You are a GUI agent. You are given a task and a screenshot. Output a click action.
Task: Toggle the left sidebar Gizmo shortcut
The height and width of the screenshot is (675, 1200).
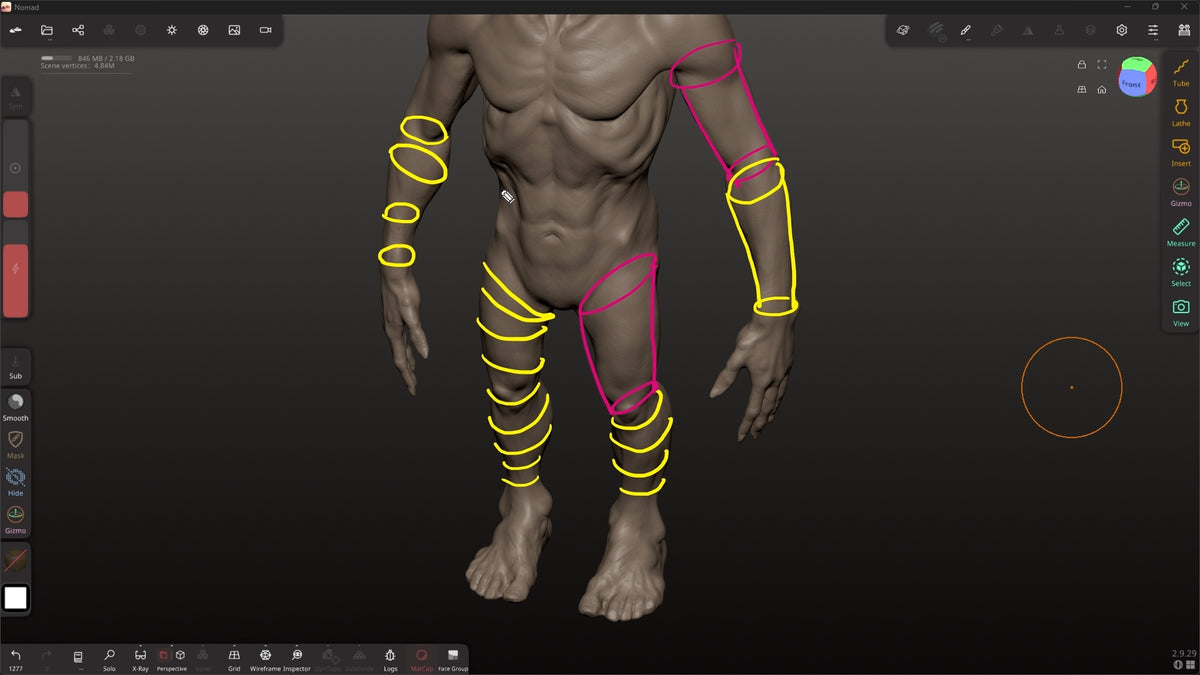pyautogui.click(x=15, y=519)
